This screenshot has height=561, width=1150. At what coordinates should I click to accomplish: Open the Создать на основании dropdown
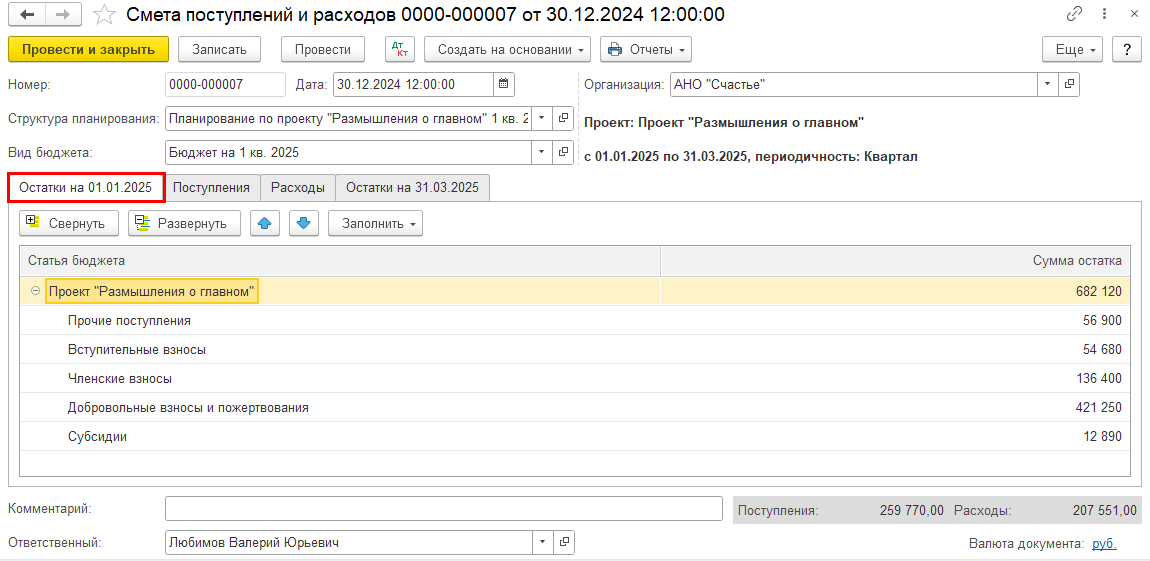click(507, 50)
